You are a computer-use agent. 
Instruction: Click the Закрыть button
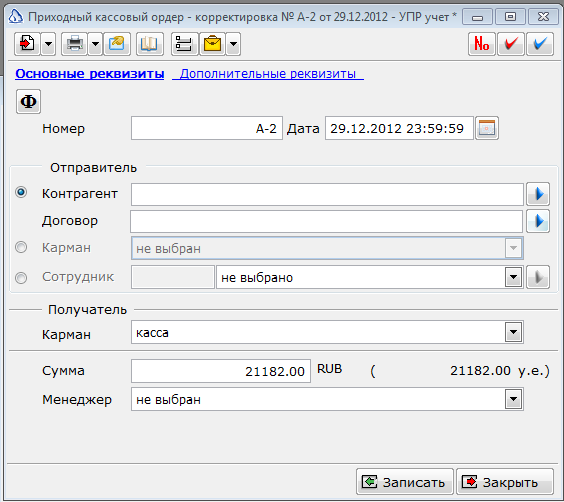tap(505, 482)
